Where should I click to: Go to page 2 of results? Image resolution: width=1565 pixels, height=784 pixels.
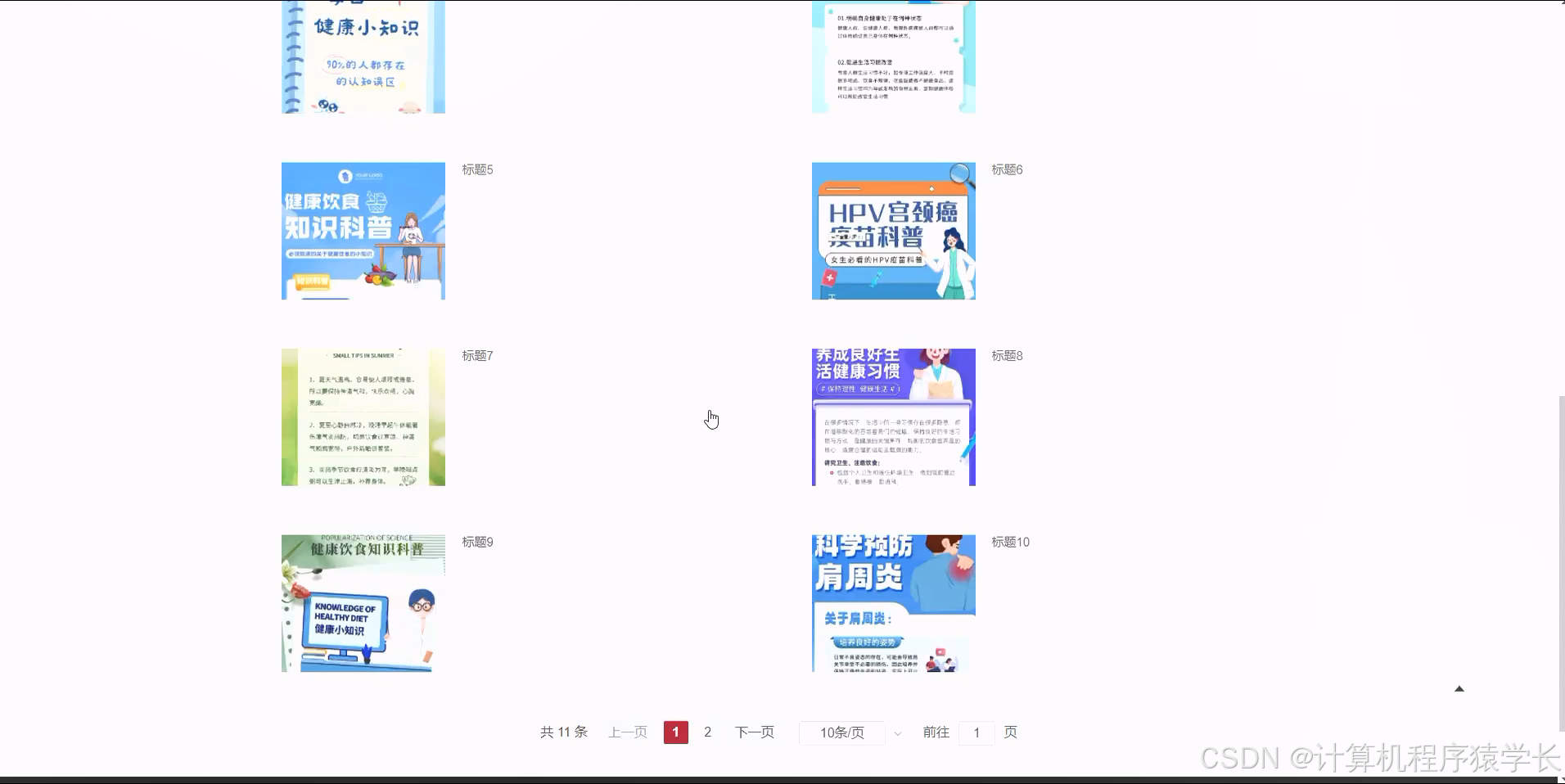707,732
